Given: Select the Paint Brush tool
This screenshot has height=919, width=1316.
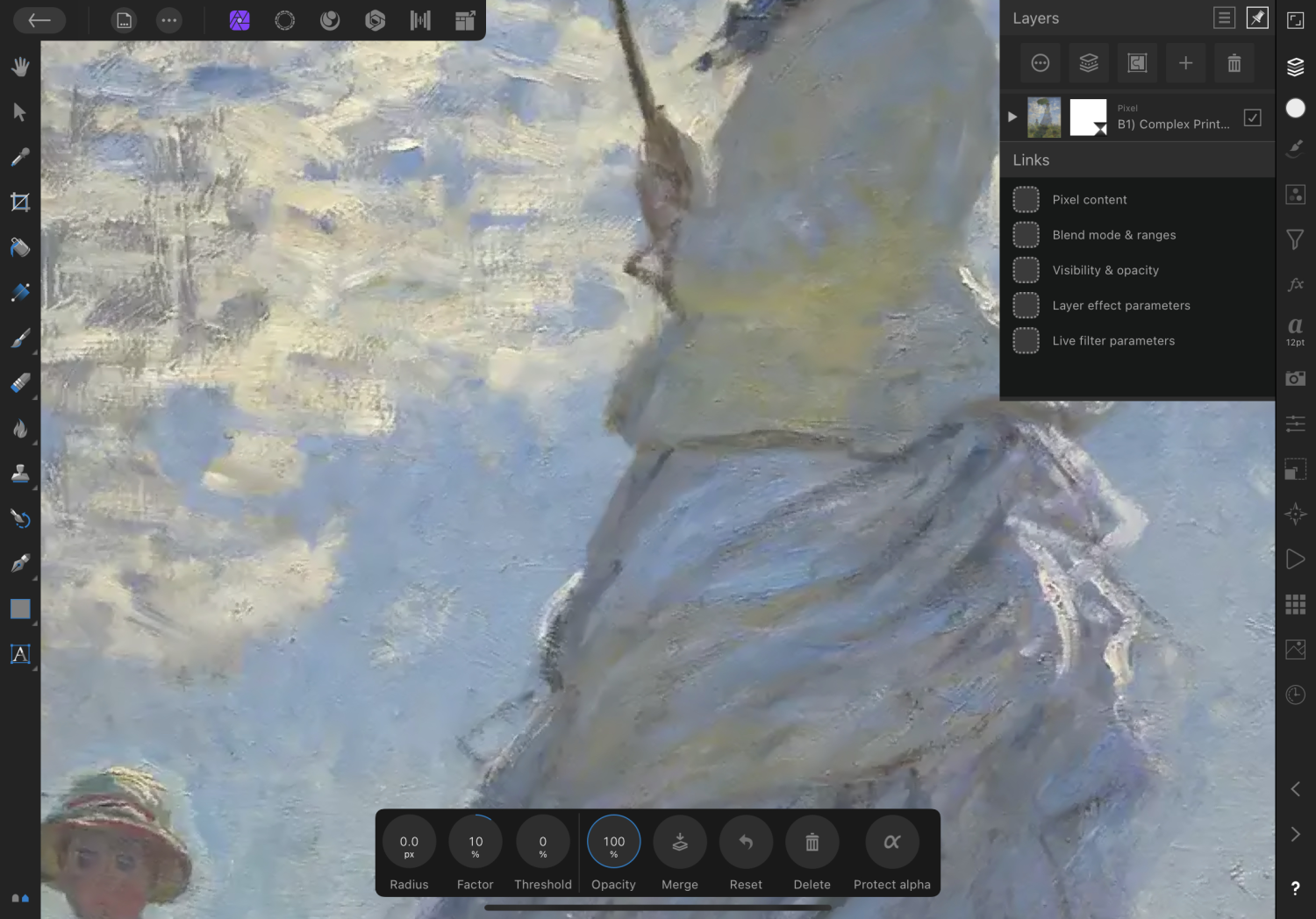Looking at the screenshot, I should 20,338.
